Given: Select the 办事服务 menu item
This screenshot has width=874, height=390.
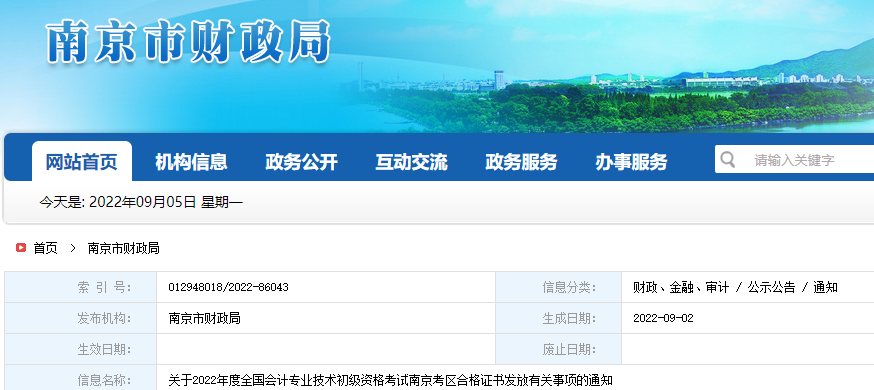Looking at the screenshot, I should [x=631, y=162].
